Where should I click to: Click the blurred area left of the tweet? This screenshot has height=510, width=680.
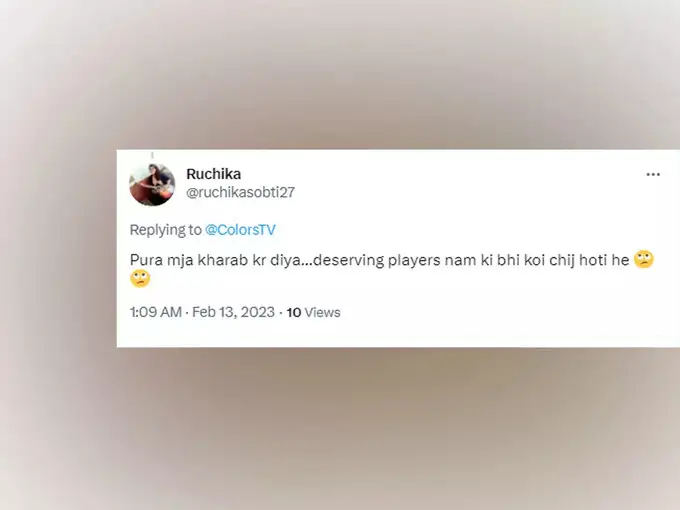tap(58, 248)
